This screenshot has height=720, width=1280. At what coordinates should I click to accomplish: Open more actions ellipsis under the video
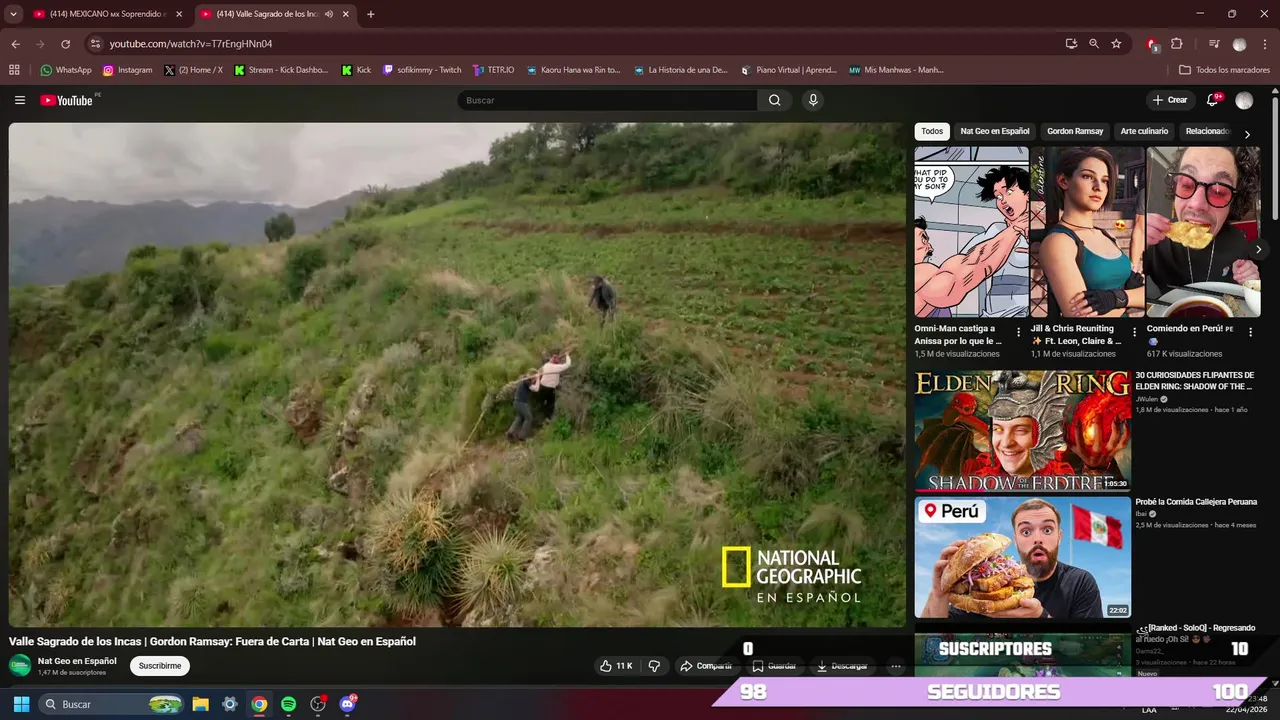click(896, 666)
